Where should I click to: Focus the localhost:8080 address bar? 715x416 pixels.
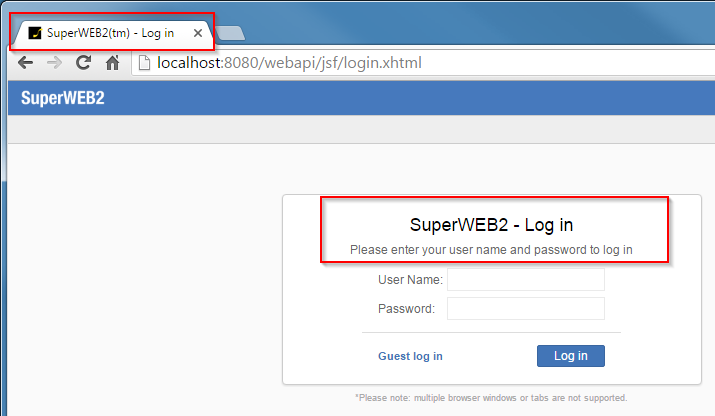400,63
